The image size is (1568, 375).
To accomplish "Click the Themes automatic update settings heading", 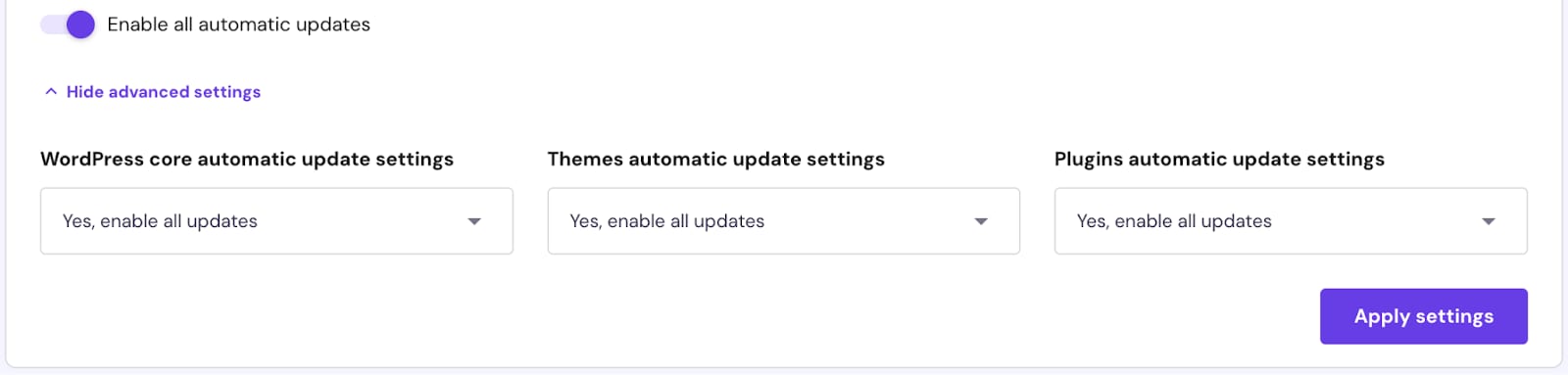I will pos(716,159).
